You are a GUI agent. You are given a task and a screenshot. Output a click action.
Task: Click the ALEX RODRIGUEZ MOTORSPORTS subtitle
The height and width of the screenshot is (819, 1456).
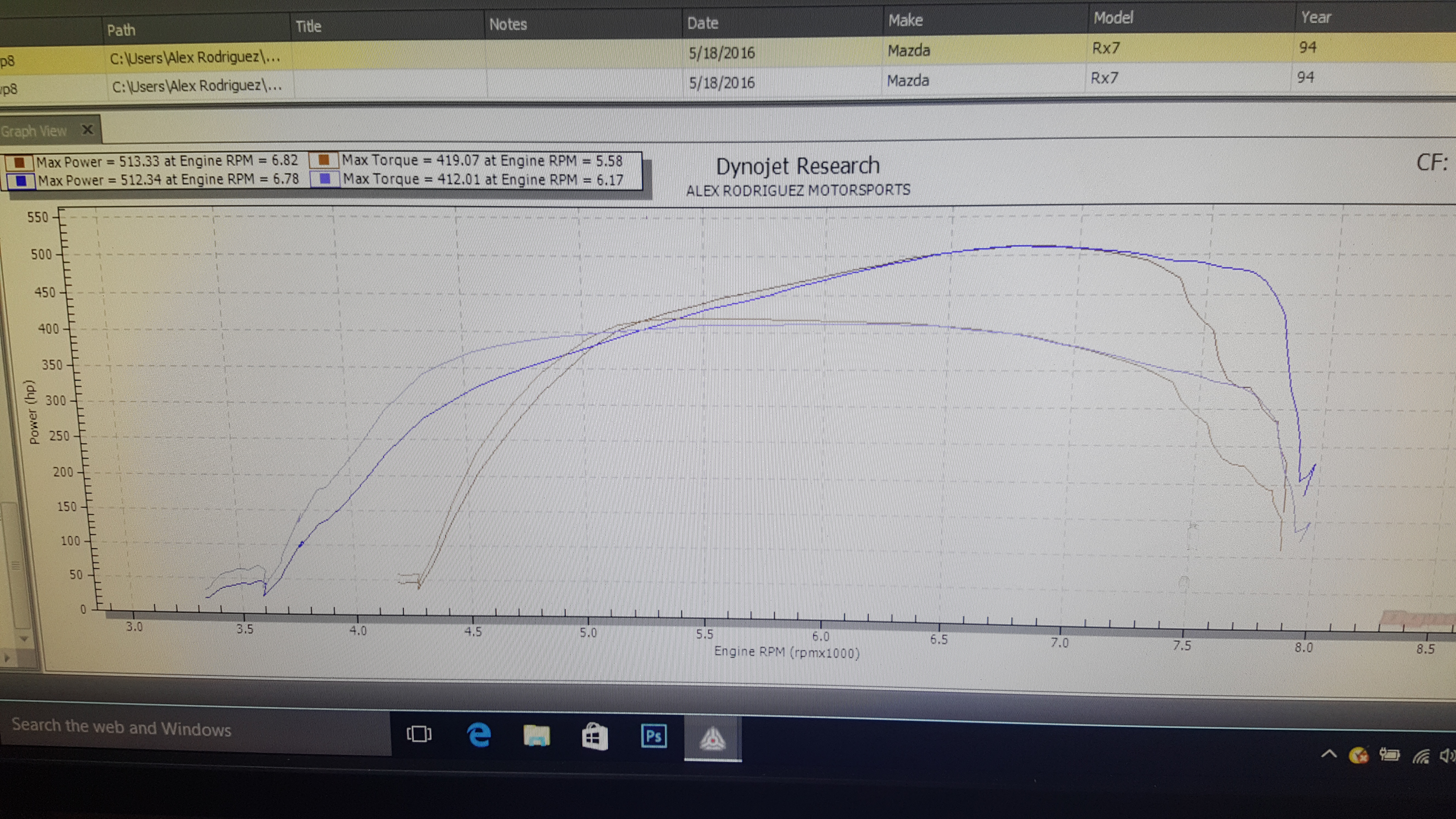pyautogui.click(x=798, y=190)
